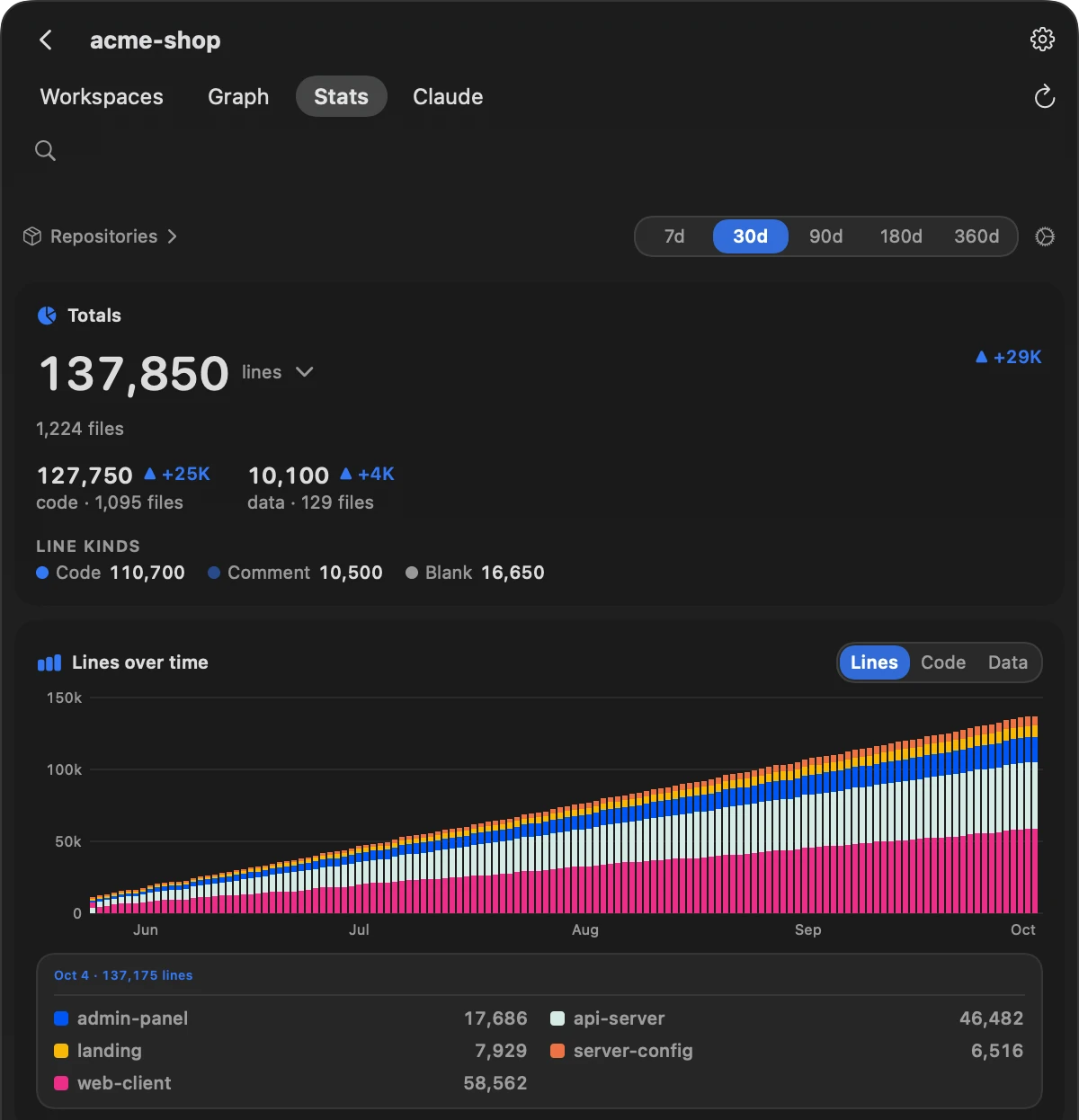This screenshot has width=1079, height=1120.
Task: Select the 90d time range
Action: [825, 236]
